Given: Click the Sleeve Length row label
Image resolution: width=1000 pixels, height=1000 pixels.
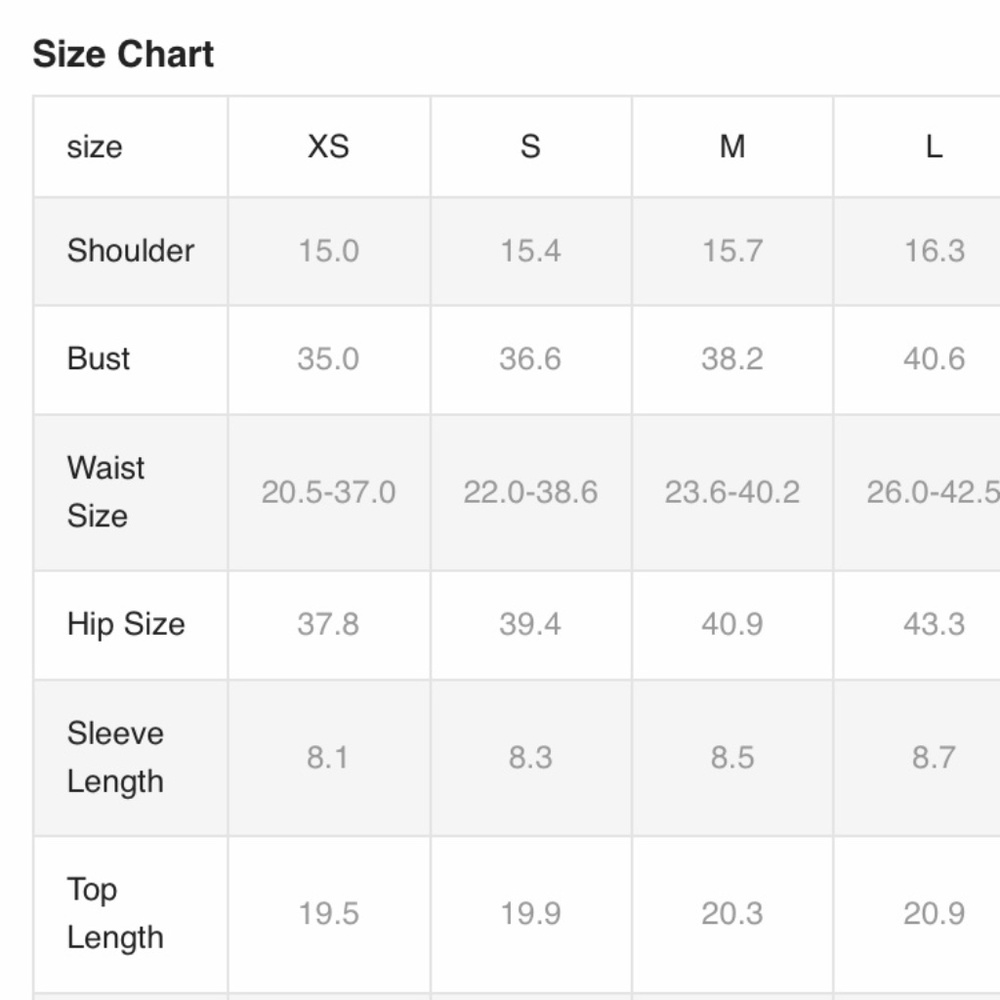Looking at the screenshot, I should [x=115, y=757].
